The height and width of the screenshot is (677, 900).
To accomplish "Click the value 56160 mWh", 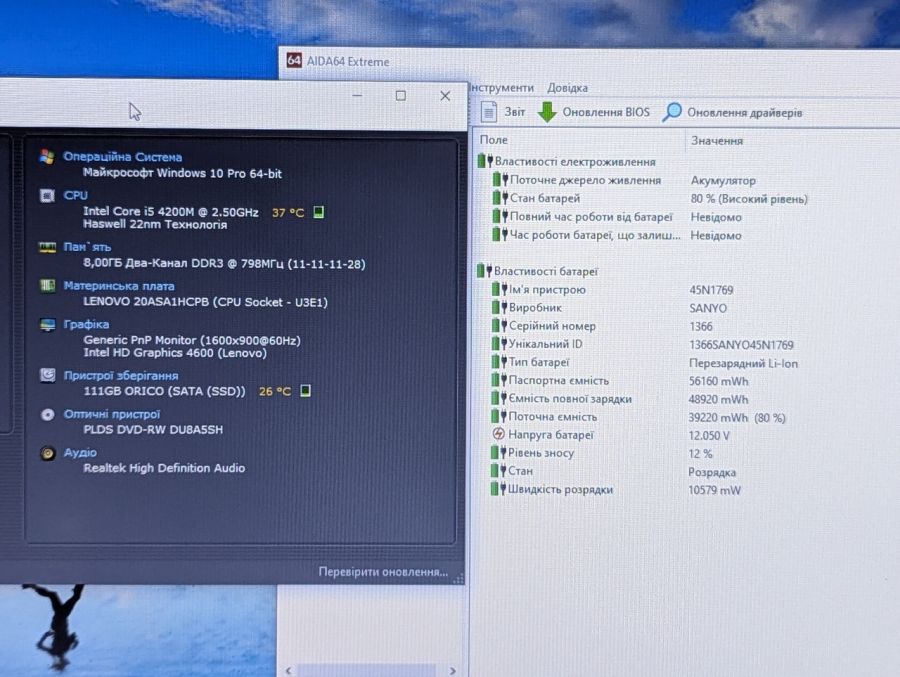I will [719, 381].
